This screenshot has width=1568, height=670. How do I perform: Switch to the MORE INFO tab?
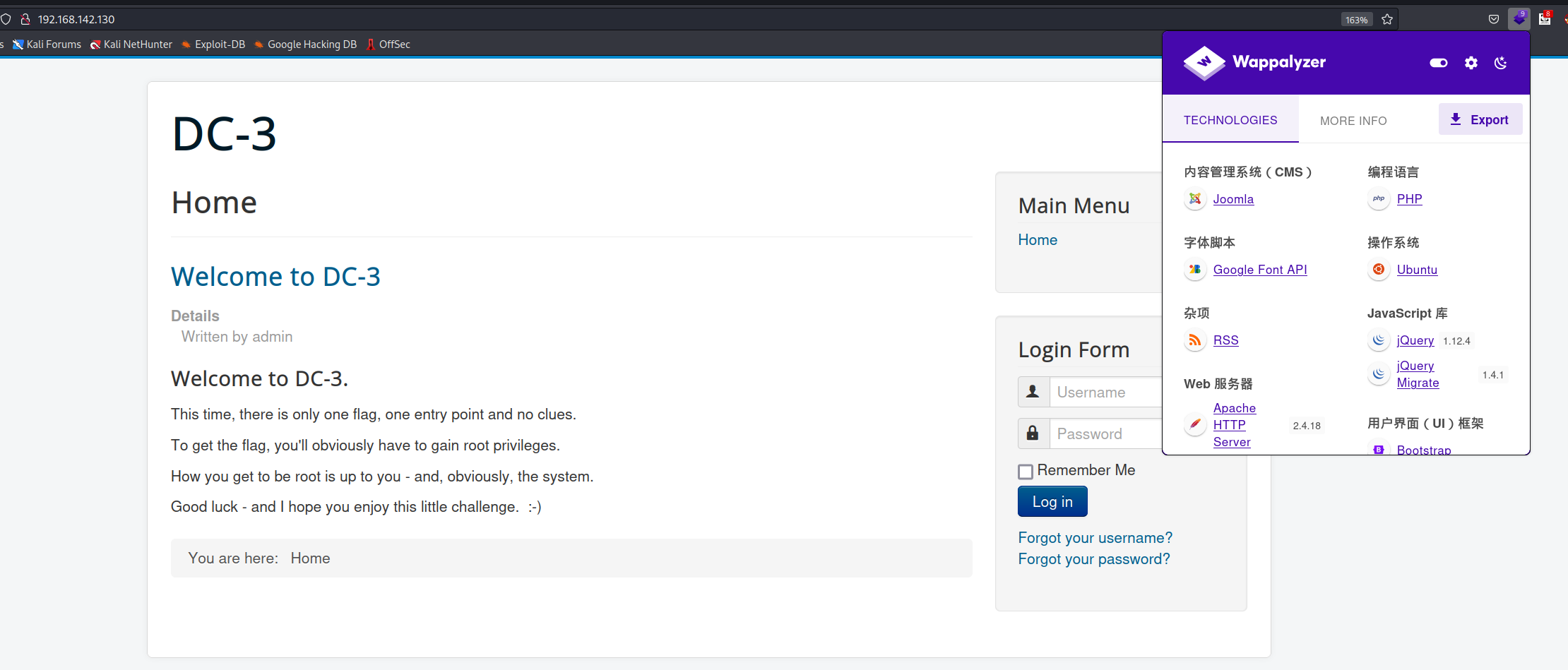tap(1353, 121)
